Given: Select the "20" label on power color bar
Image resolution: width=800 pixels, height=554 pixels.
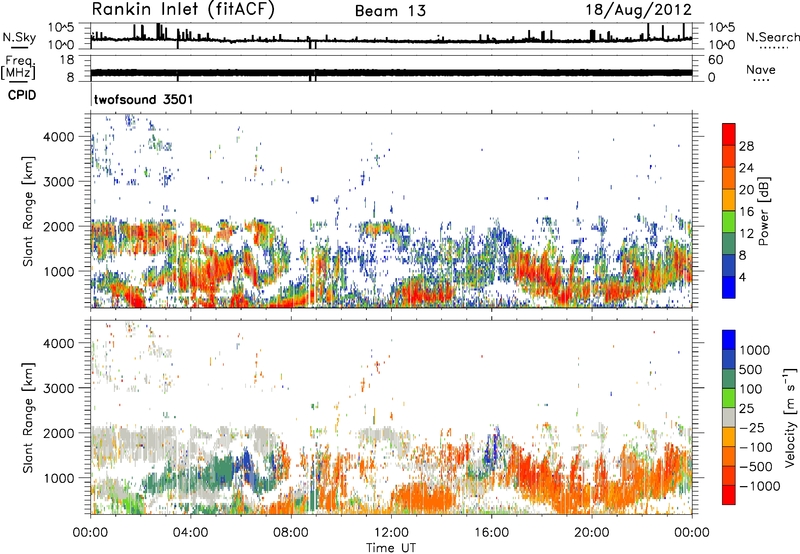Looking at the screenshot, I should [746, 190].
